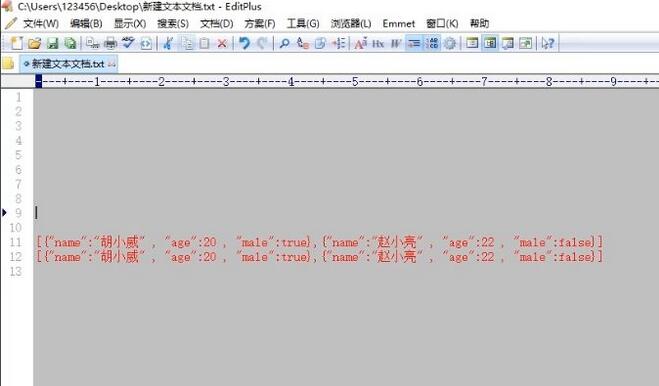The height and width of the screenshot is (386, 659).
Task: Open the Emmet menu
Action: click(398, 24)
